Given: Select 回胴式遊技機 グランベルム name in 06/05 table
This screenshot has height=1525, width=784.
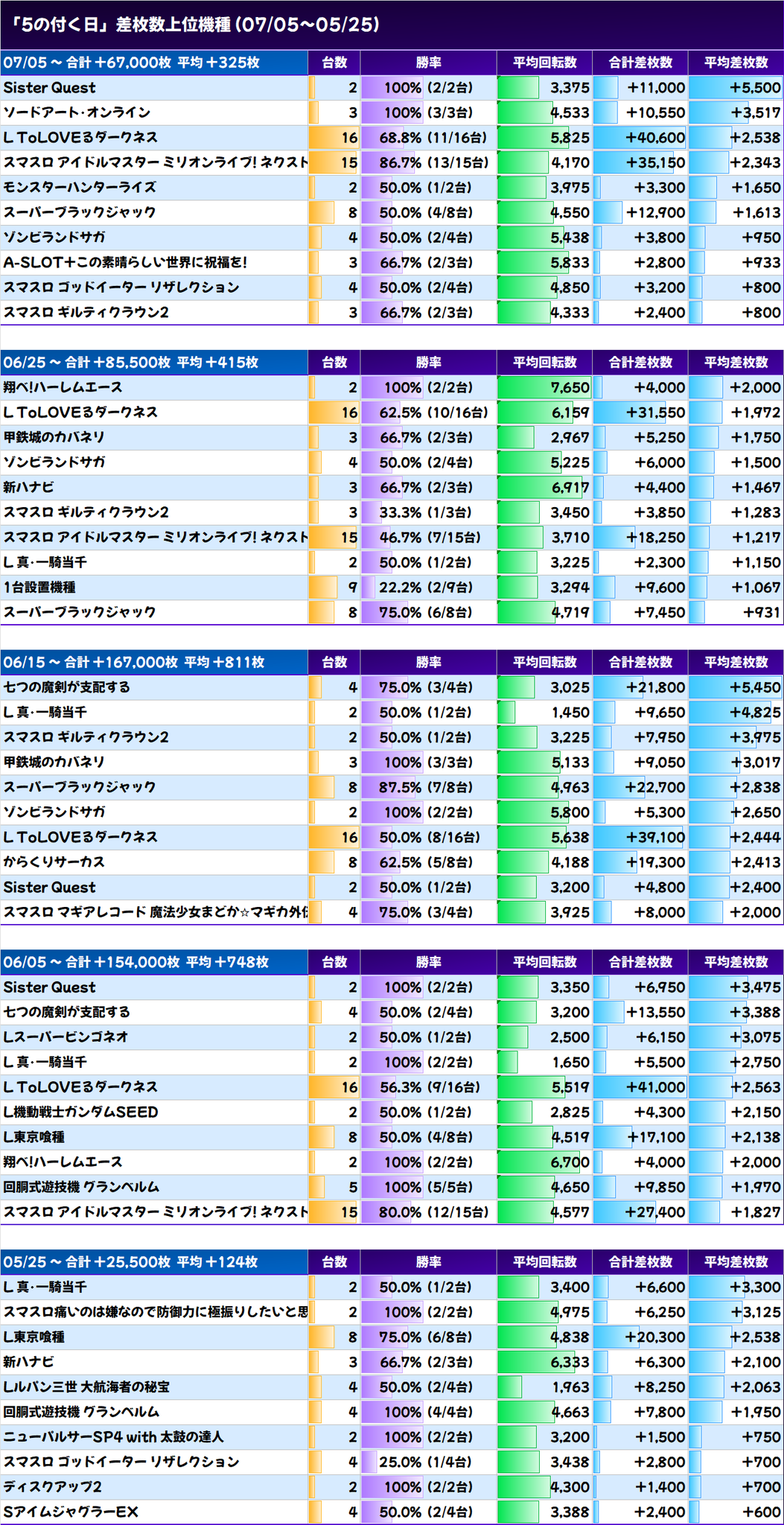Looking at the screenshot, I should point(81,1187).
